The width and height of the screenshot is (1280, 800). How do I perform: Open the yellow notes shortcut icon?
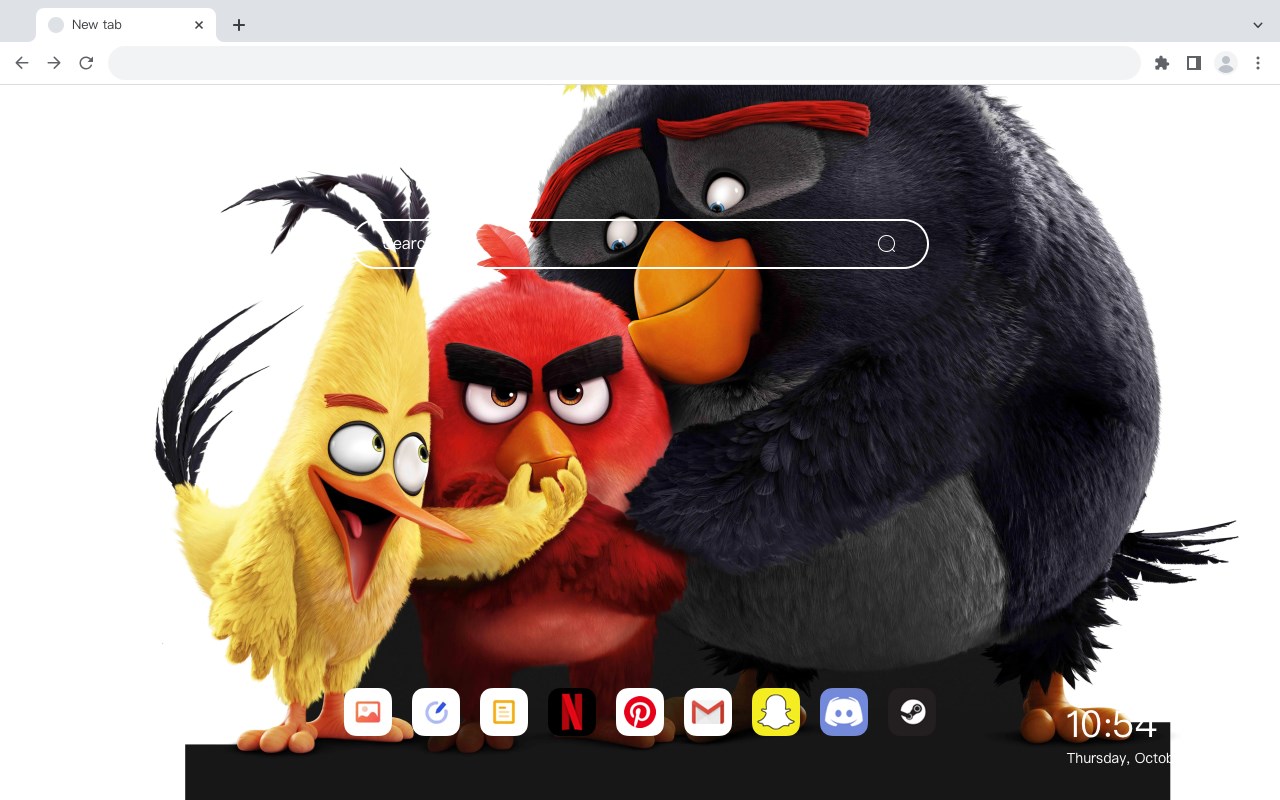click(504, 712)
